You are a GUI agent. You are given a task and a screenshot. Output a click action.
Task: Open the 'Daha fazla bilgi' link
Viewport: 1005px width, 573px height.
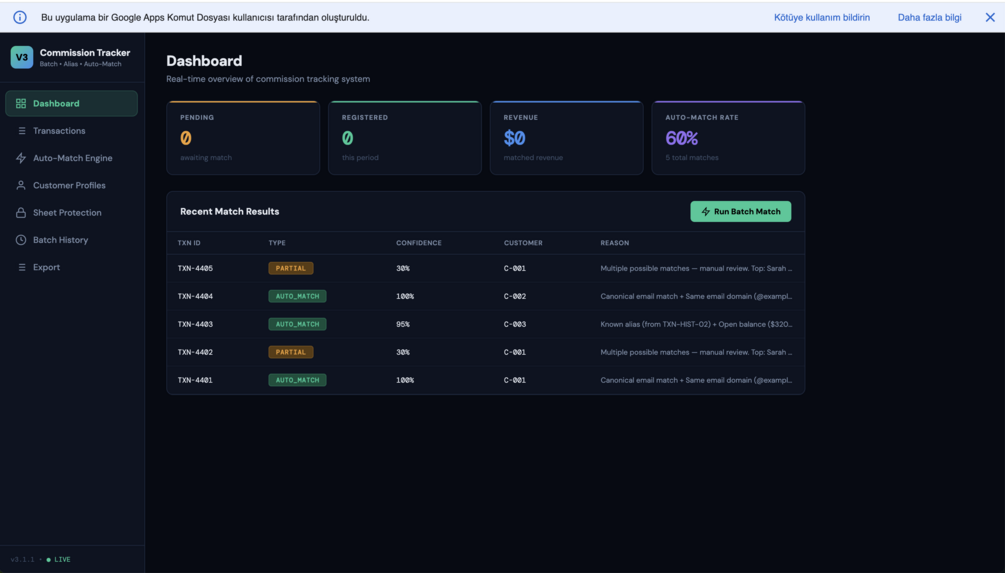coord(929,17)
